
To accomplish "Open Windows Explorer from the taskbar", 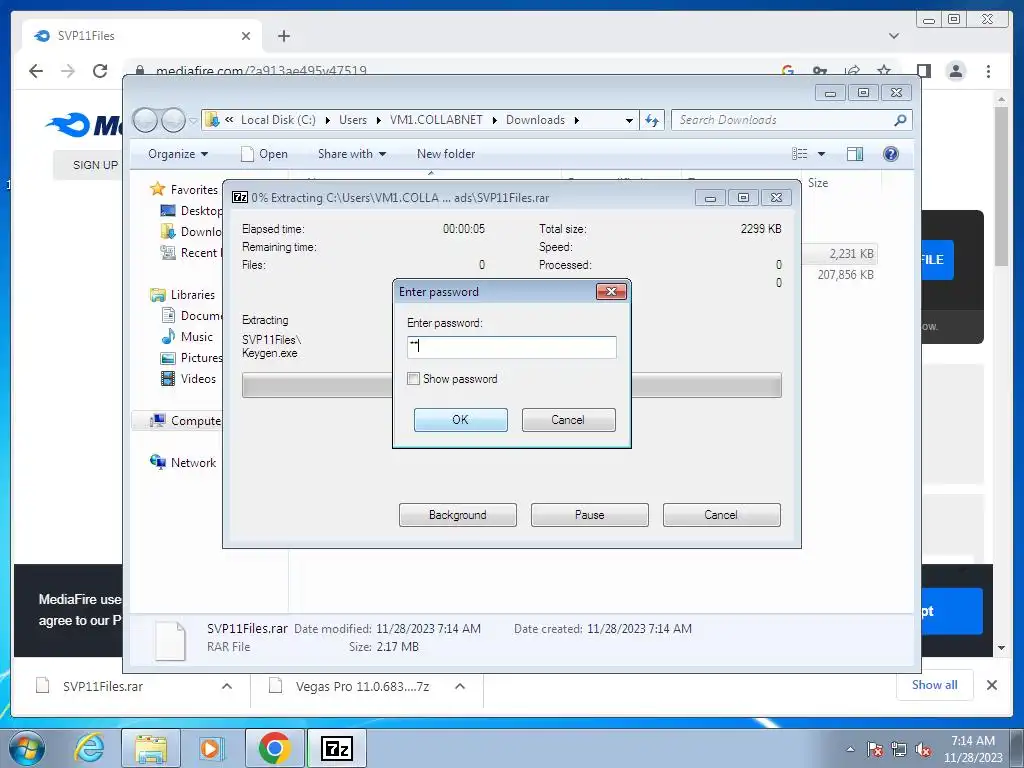I will 151,748.
